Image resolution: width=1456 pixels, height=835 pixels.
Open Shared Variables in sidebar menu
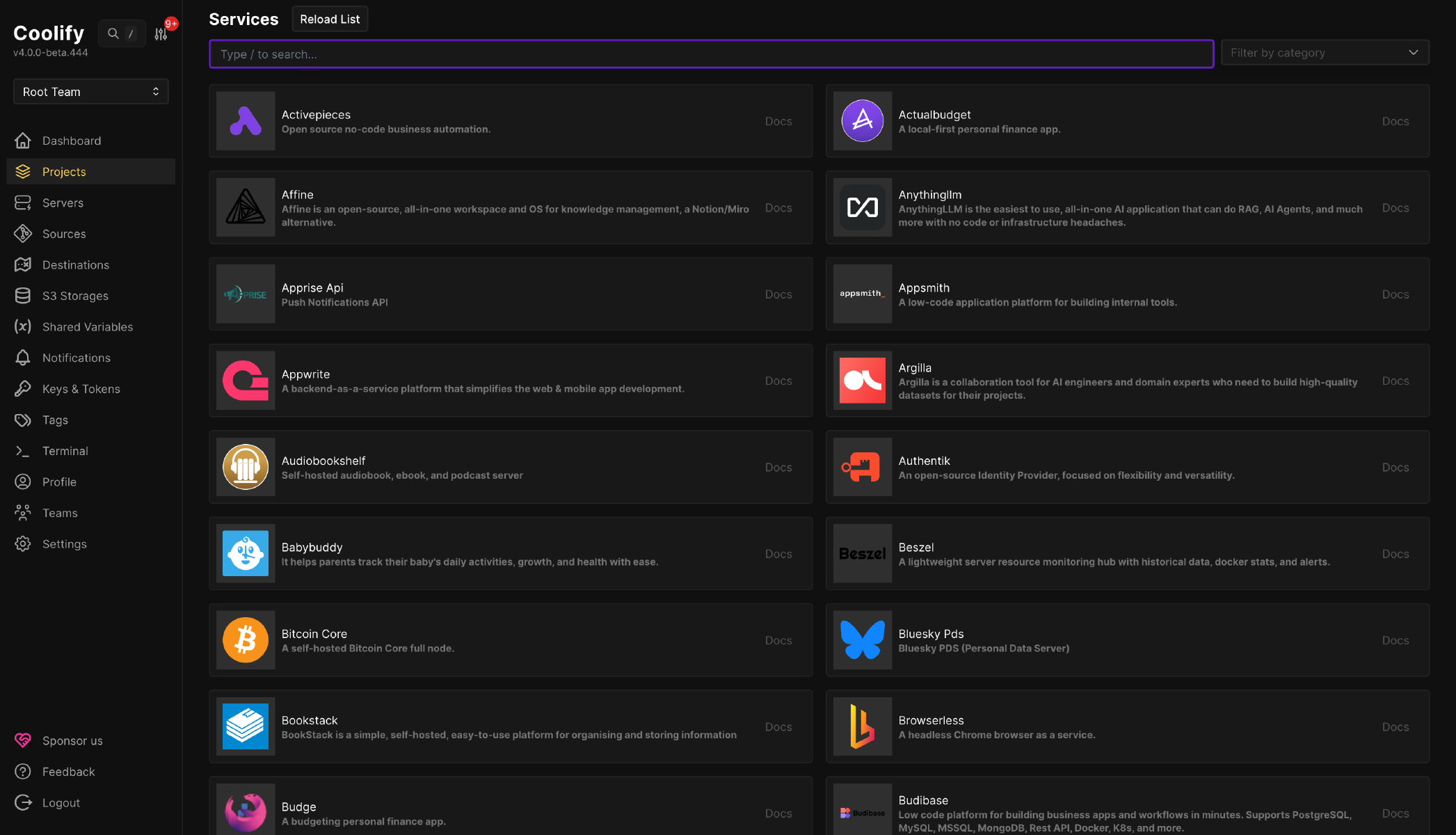pos(88,327)
